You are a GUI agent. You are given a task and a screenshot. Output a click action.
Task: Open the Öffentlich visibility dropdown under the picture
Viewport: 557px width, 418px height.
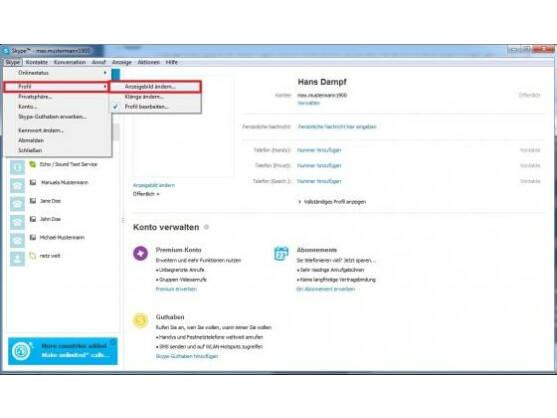click(x=146, y=194)
